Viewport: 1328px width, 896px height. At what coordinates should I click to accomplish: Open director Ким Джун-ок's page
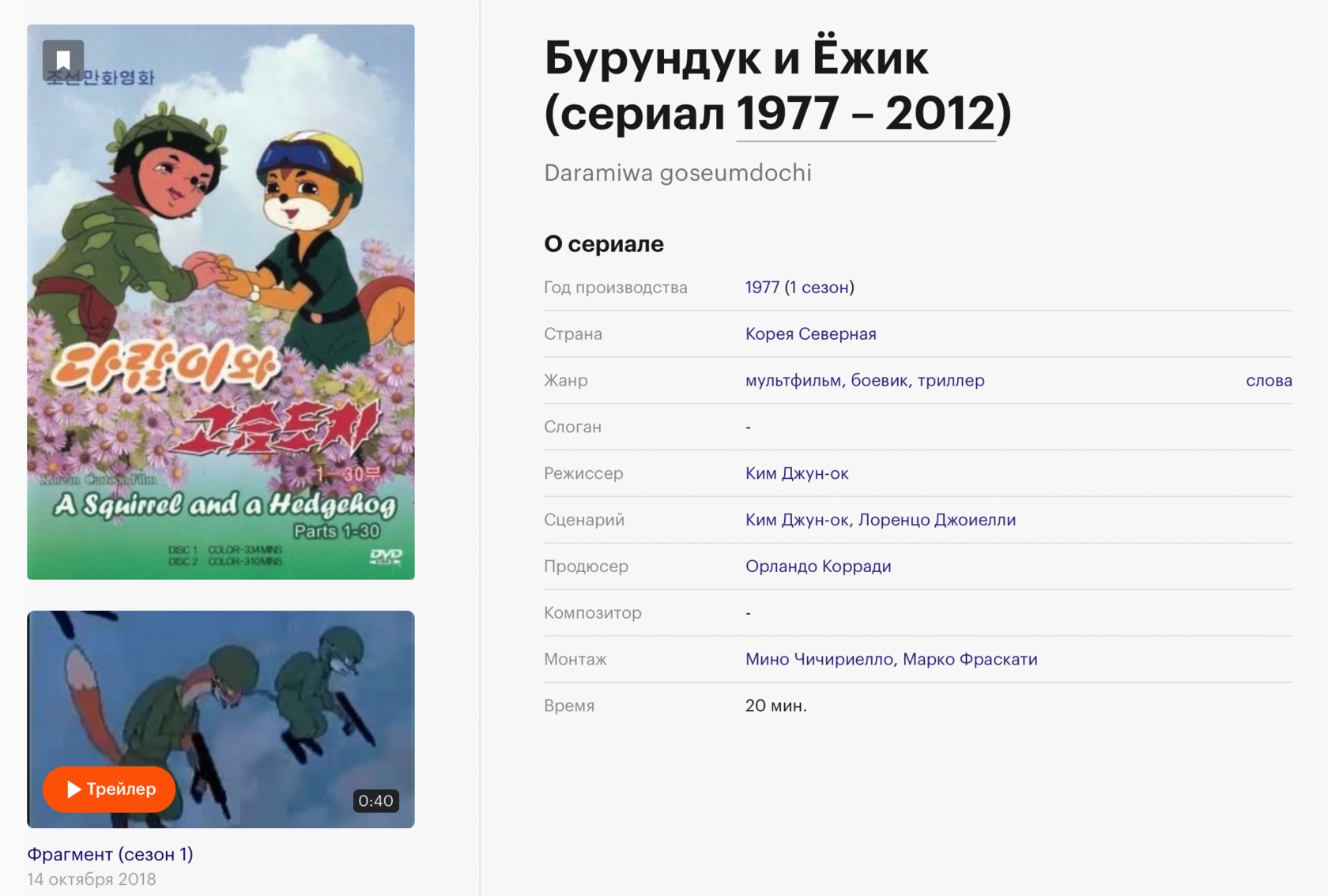click(797, 473)
